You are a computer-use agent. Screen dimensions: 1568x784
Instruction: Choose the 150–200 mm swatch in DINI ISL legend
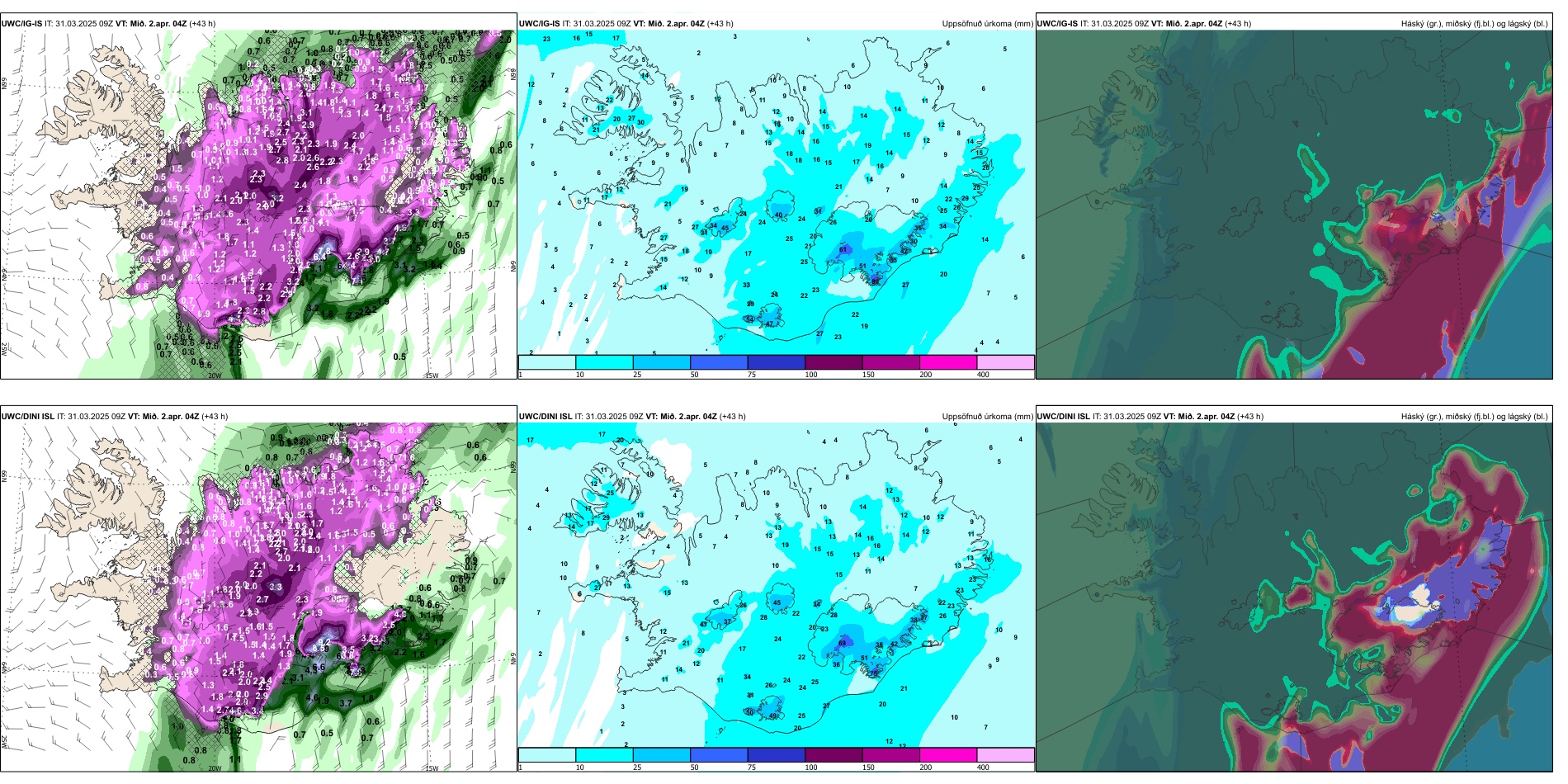[x=891, y=755]
